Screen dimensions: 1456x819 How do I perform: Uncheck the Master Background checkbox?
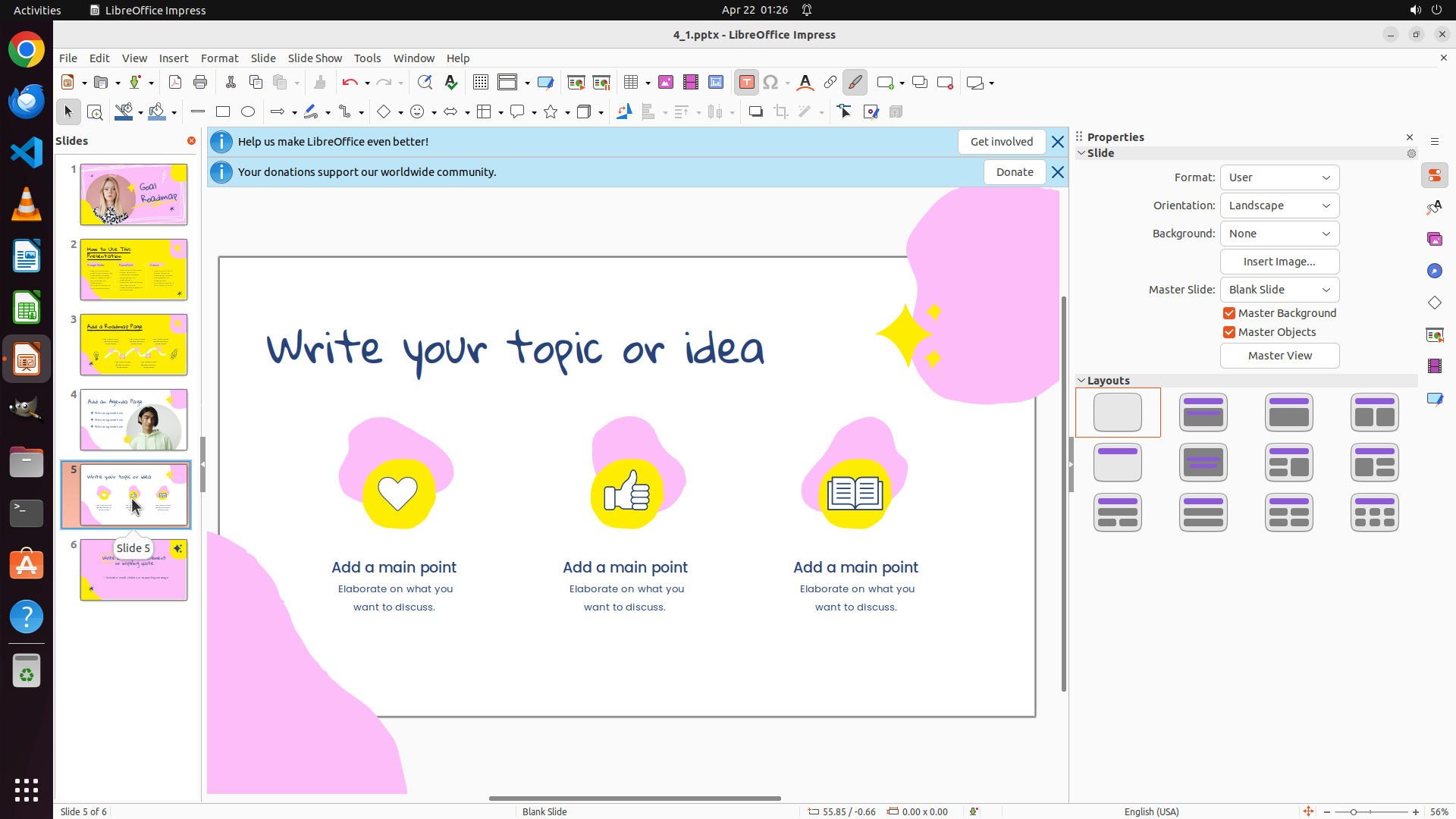coord(1229,313)
